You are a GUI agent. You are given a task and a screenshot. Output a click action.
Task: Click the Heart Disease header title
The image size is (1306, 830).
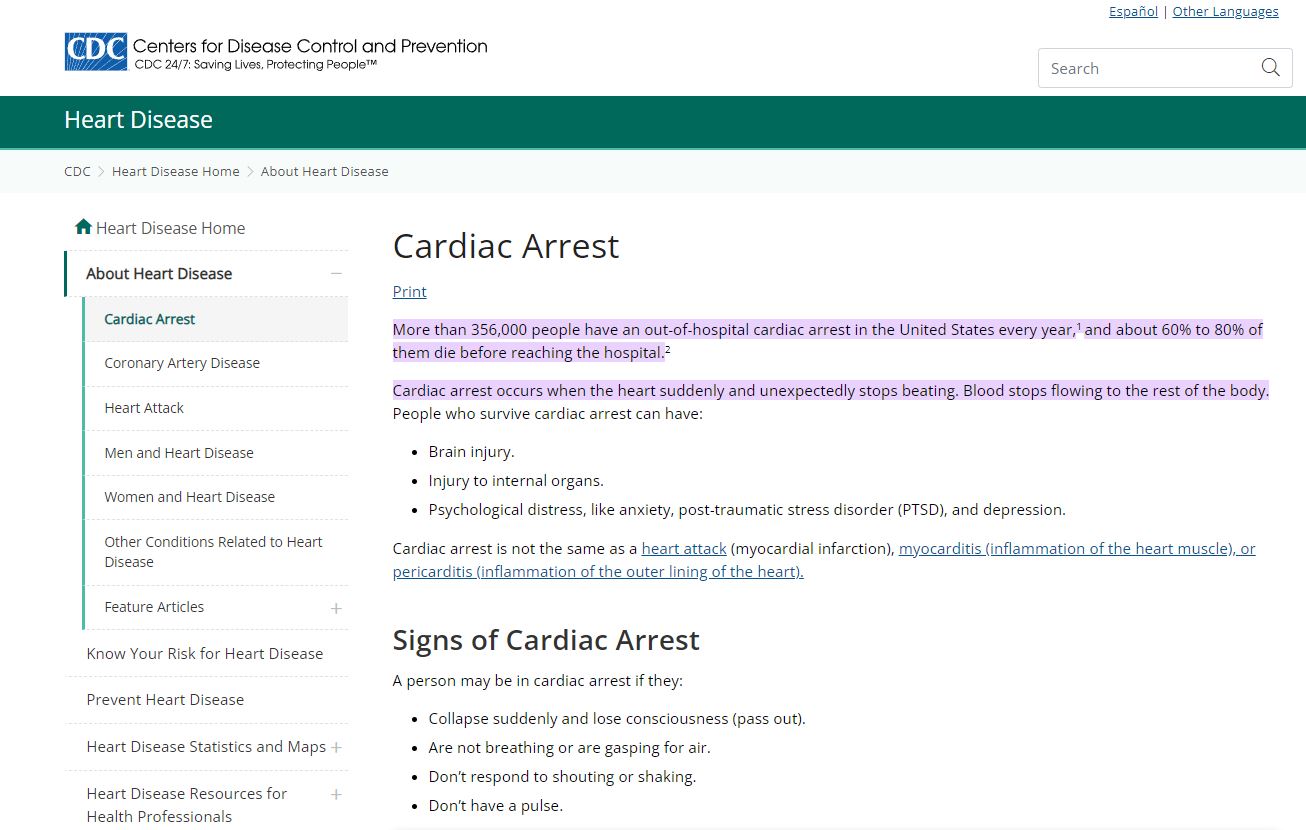tap(138, 120)
